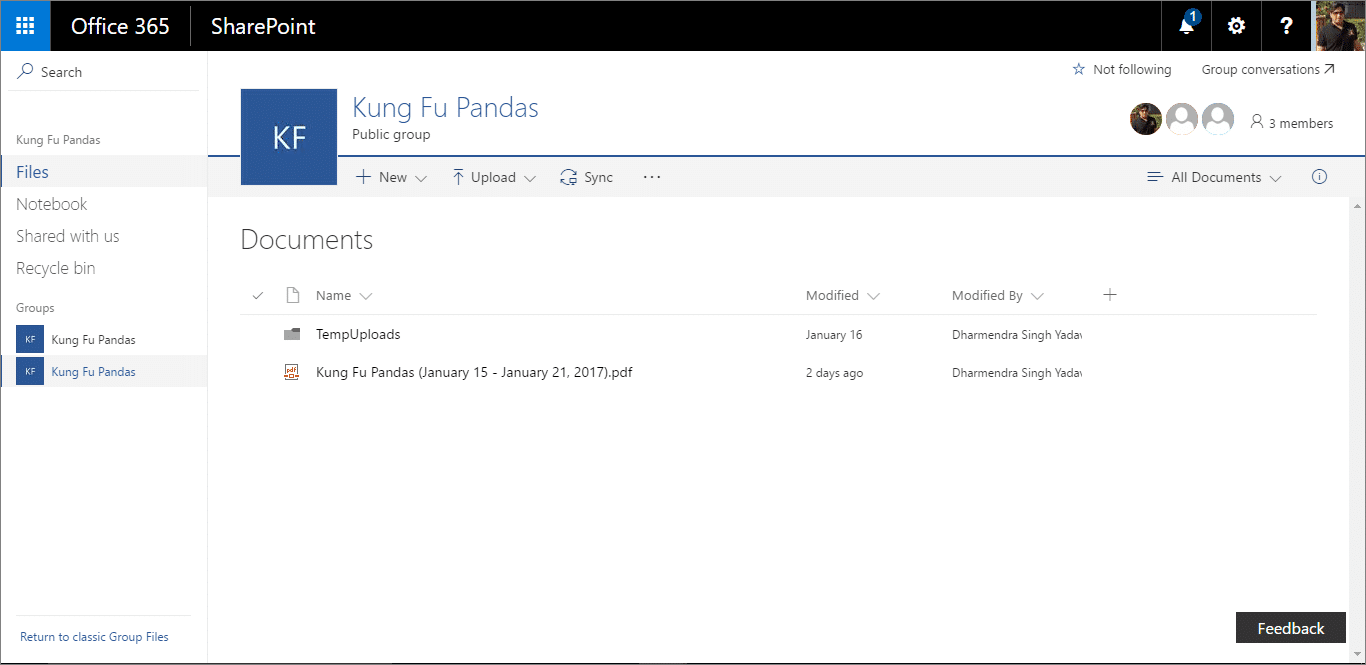Viewport: 1366px width, 665px height.
Task: Open the Office 365 app launcher grid
Action: (x=25, y=26)
